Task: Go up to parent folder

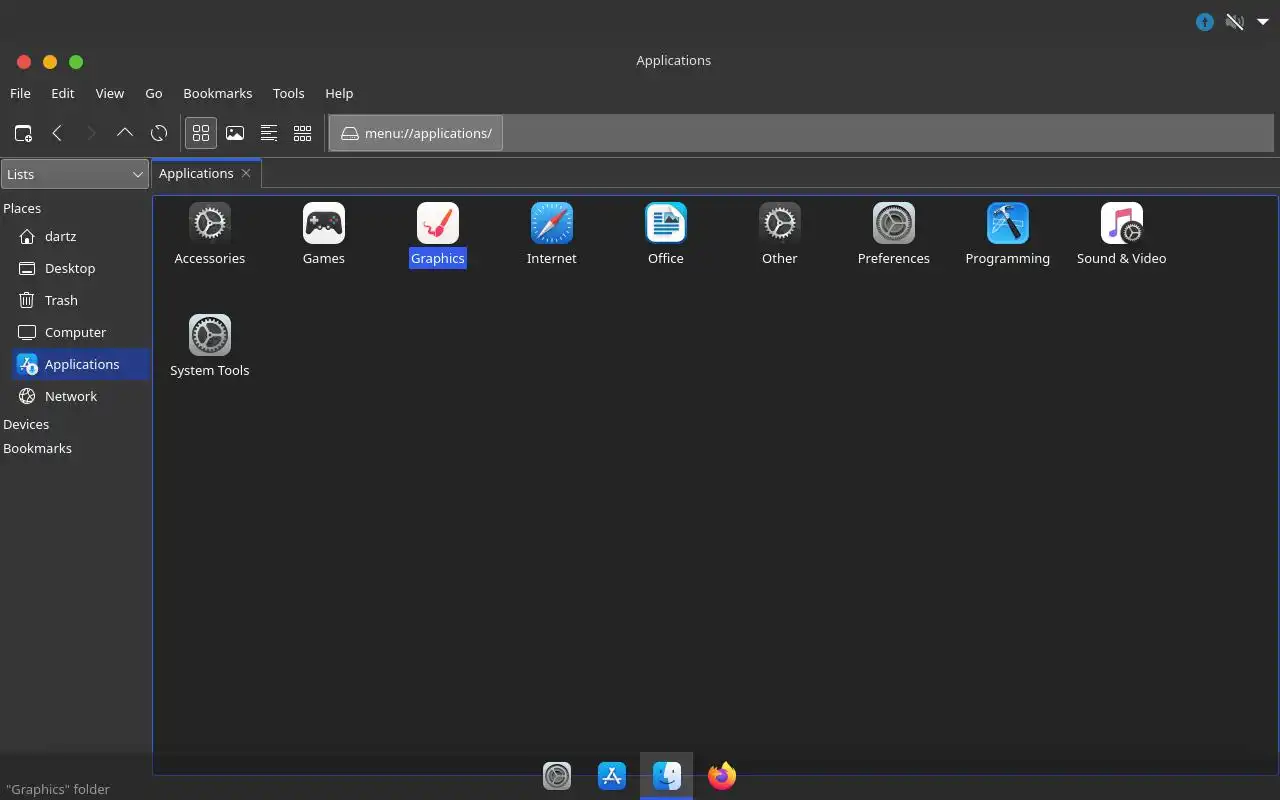Action: [x=125, y=133]
